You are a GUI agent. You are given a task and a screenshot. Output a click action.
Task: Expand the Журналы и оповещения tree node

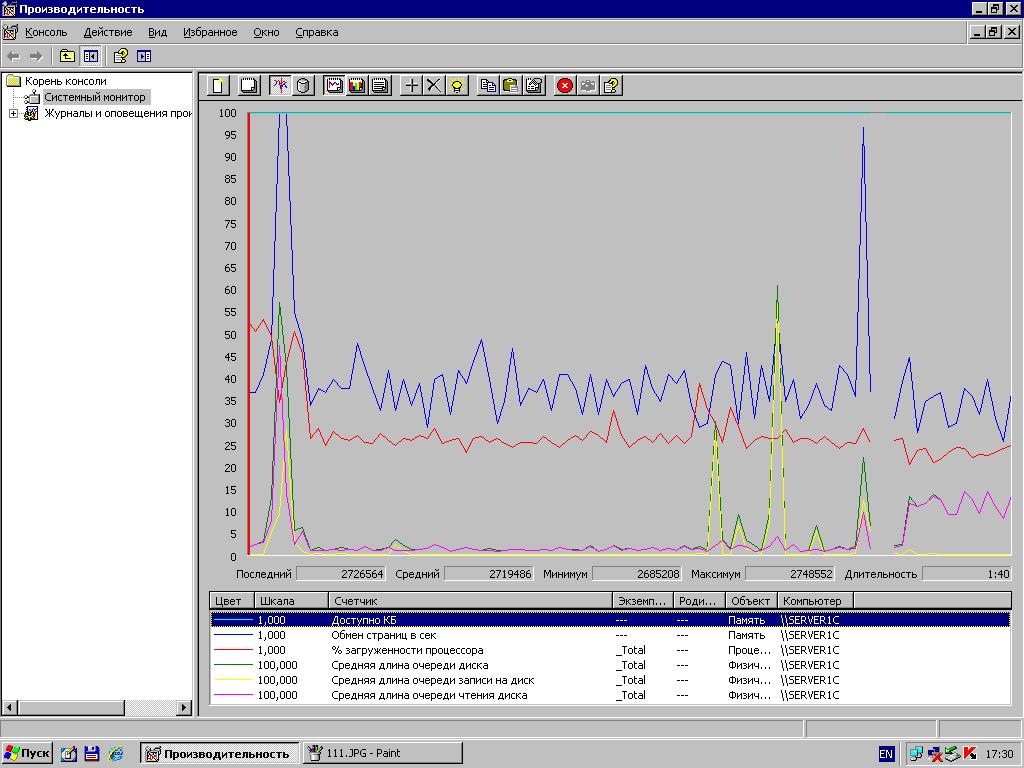(13, 113)
